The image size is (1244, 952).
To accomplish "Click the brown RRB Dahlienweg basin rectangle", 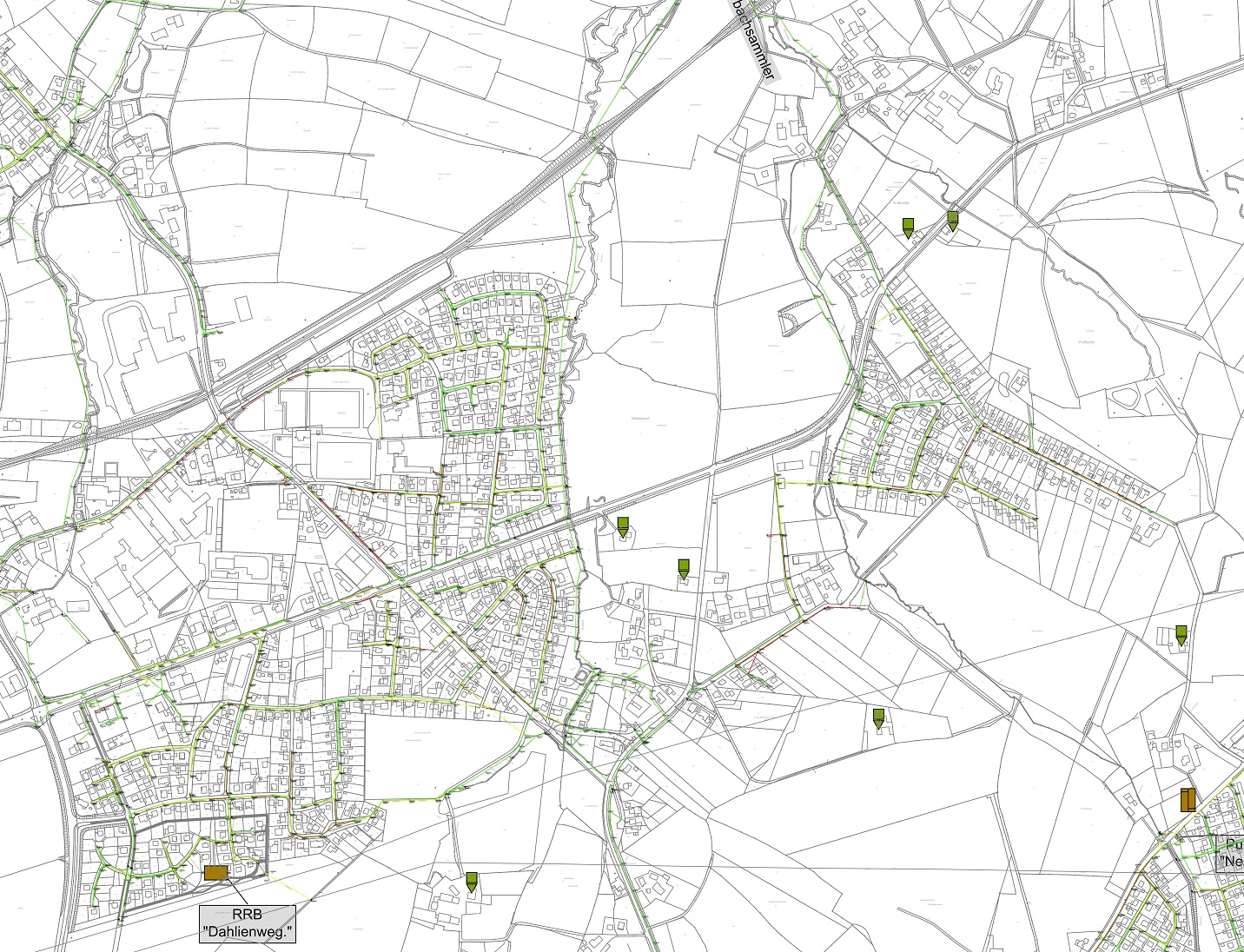I will pyautogui.click(x=215, y=873).
